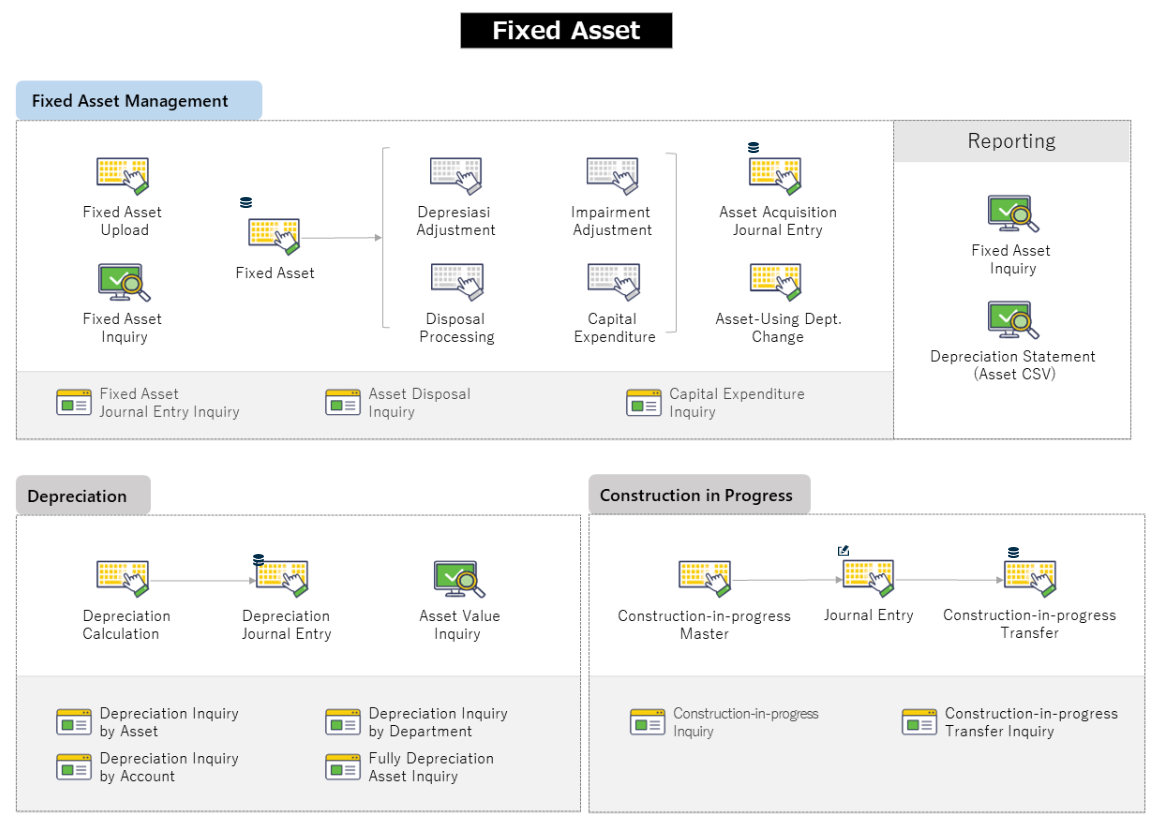The image size is (1166, 825).
Task: Open the Disposal Processing icon
Action: coord(457,283)
